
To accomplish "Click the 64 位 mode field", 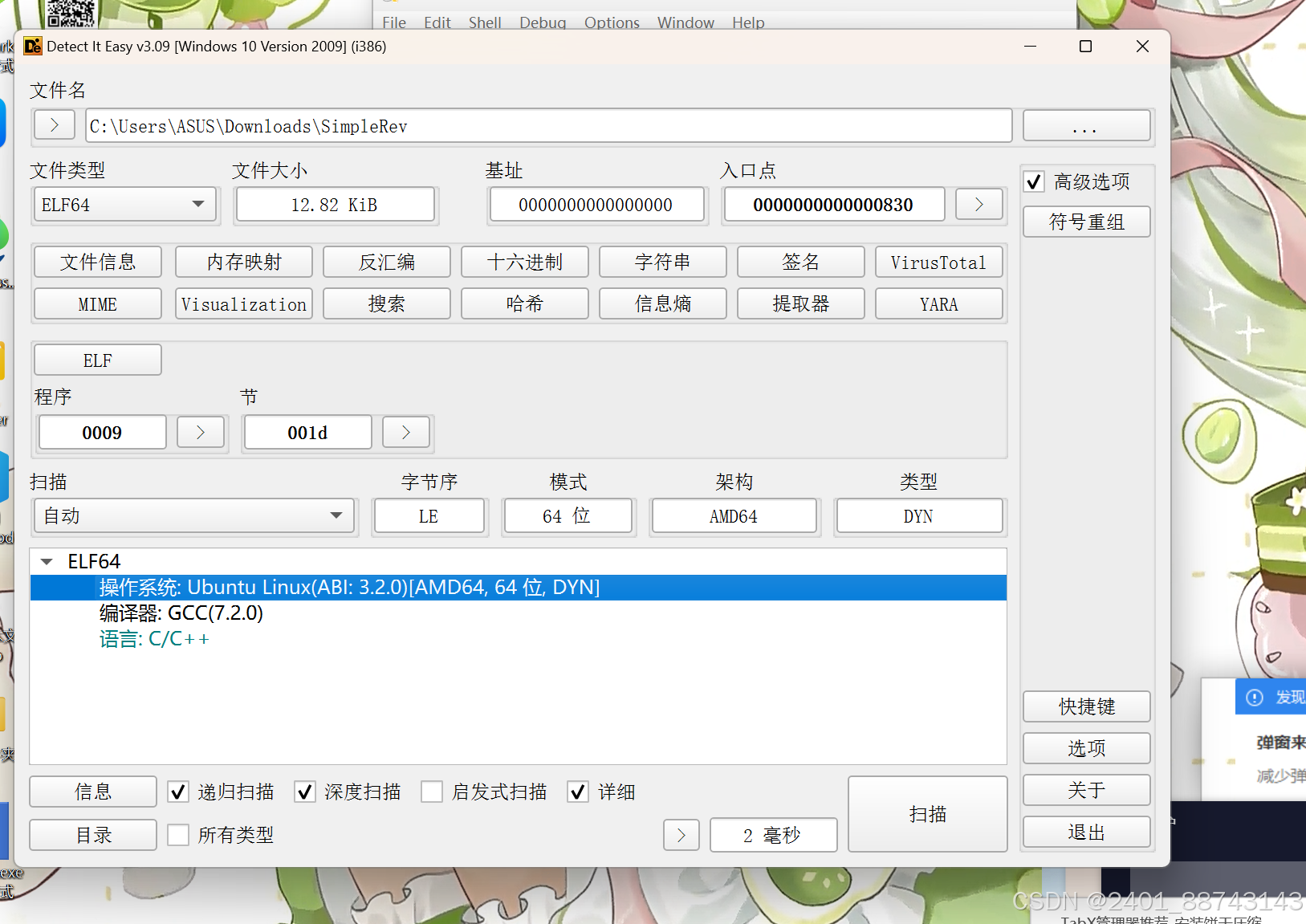I will (568, 516).
